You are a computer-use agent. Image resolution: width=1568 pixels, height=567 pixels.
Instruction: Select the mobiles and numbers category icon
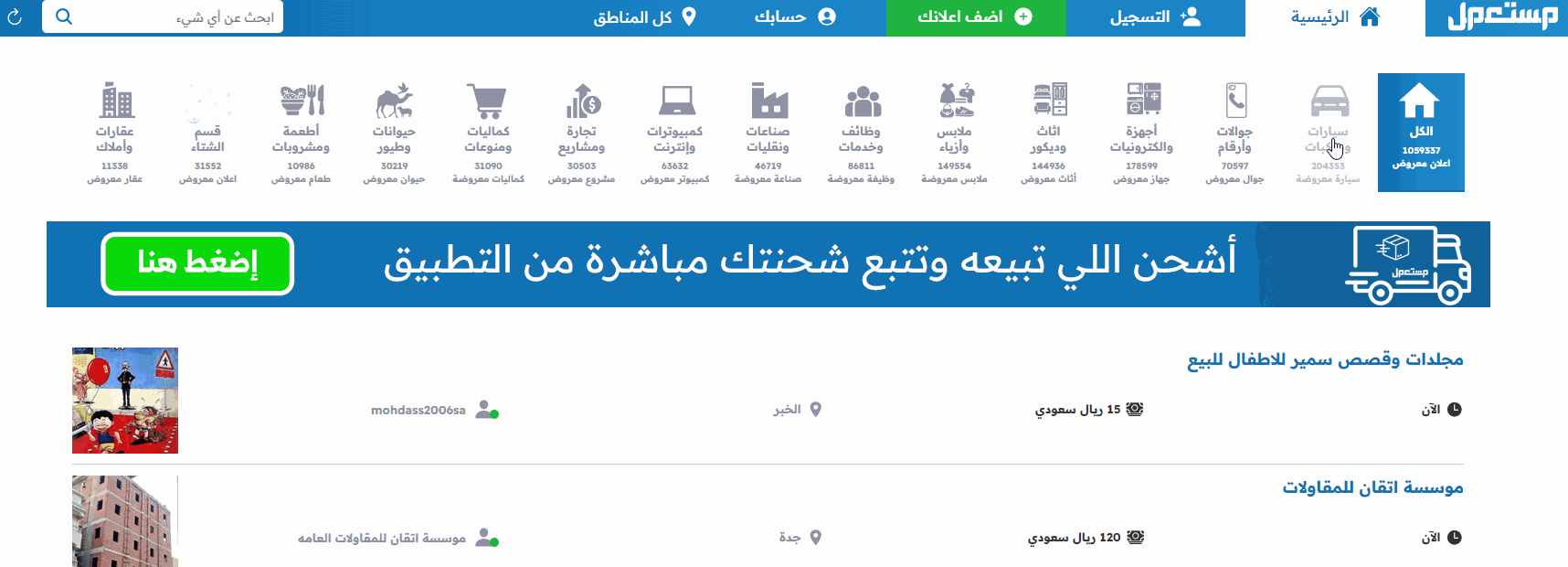tap(1235, 101)
